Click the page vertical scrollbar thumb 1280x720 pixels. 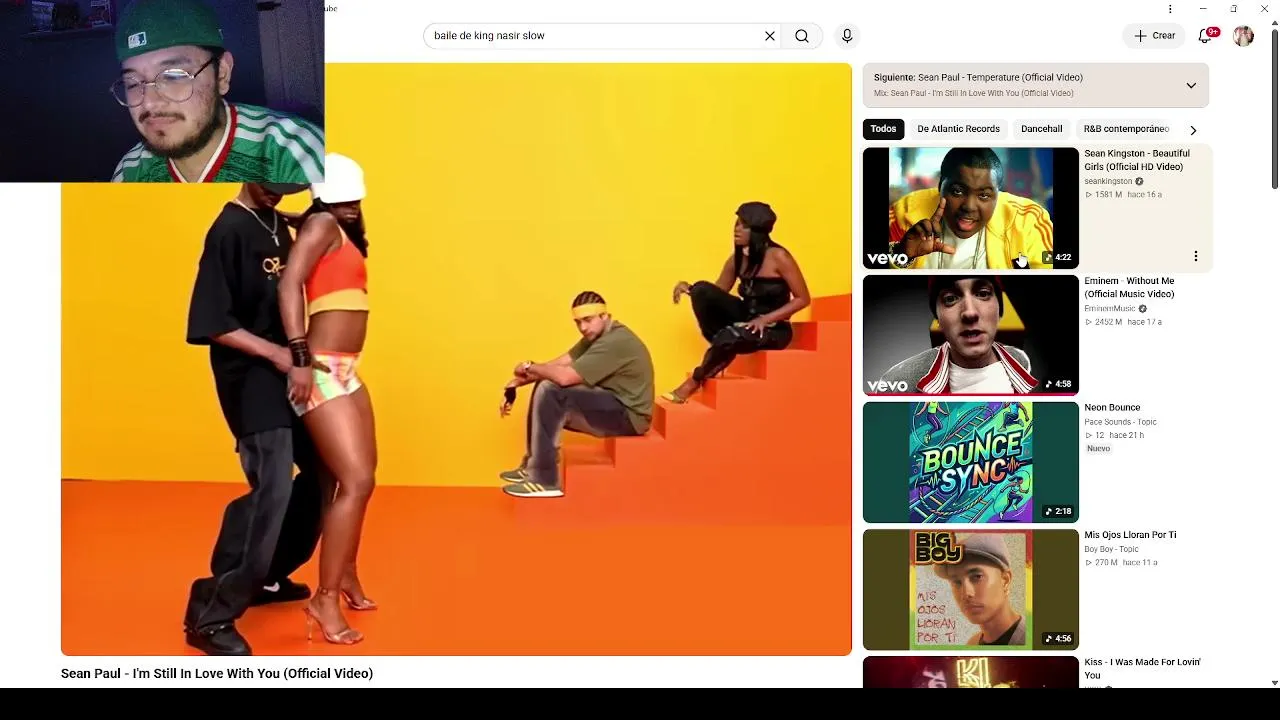tap(1274, 108)
